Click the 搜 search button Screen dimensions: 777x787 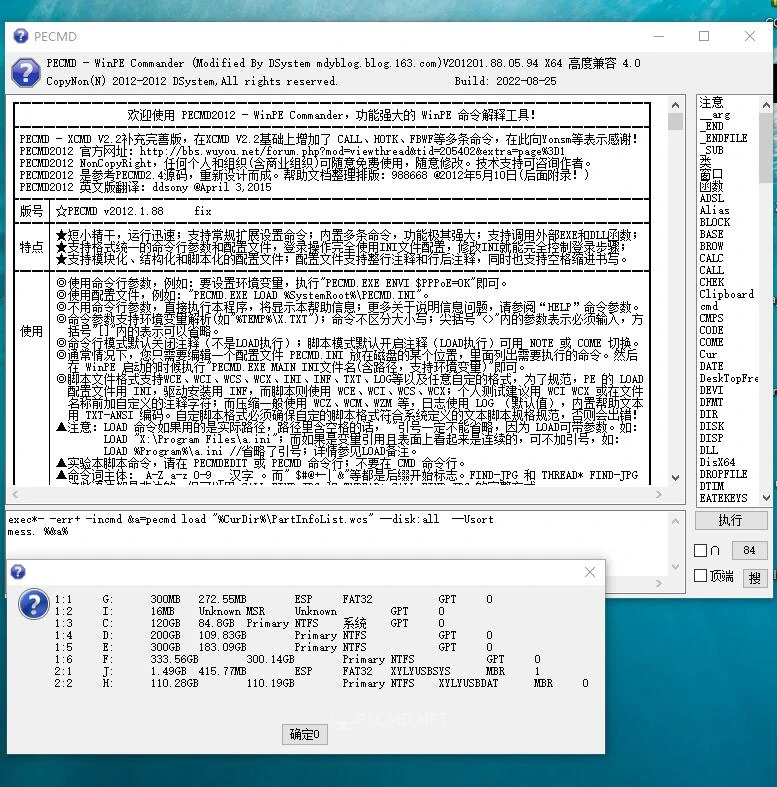pyautogui.click(x=755, y=578)
